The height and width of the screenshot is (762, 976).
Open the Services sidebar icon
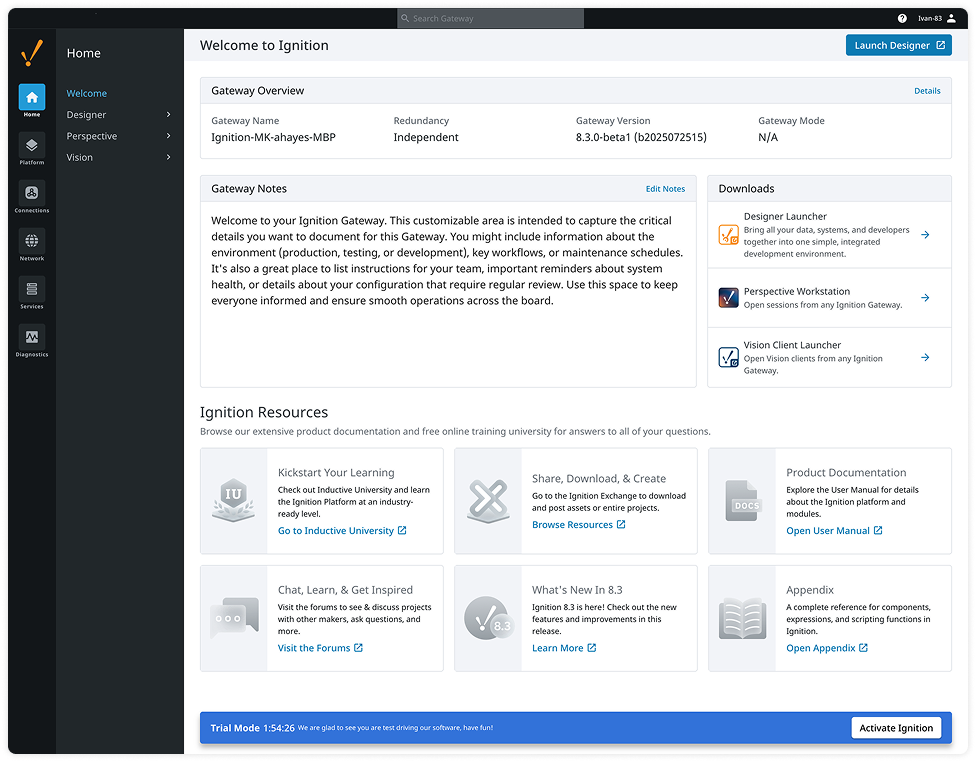coord(32,290)
